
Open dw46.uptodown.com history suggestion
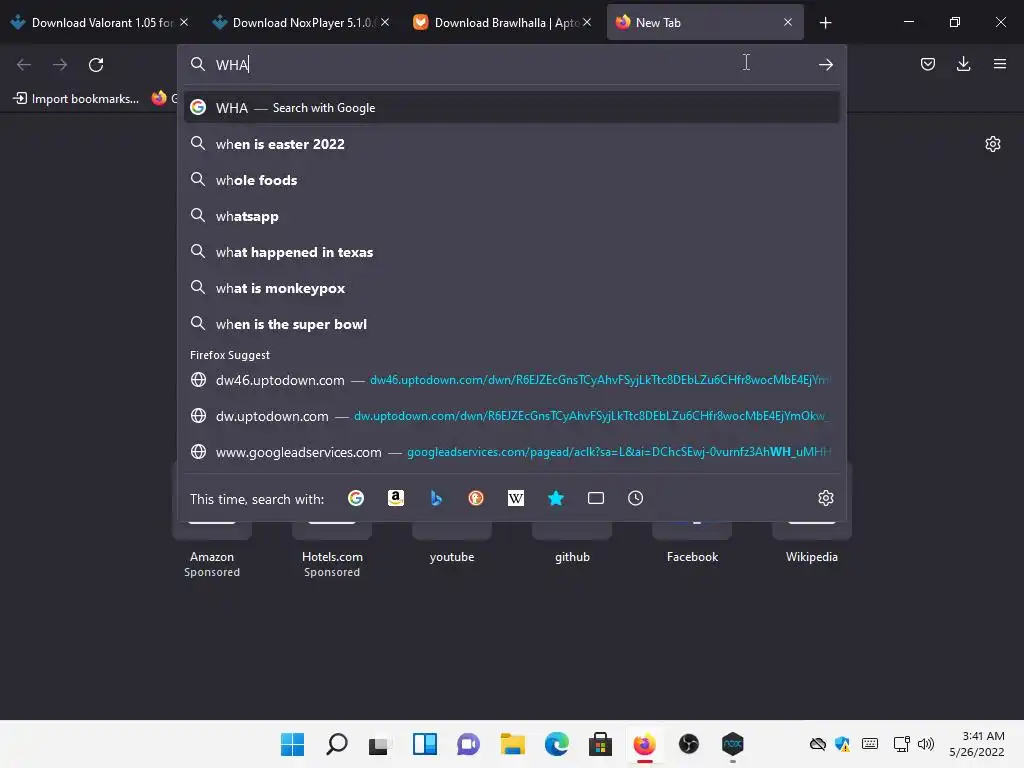coord(512,380)
